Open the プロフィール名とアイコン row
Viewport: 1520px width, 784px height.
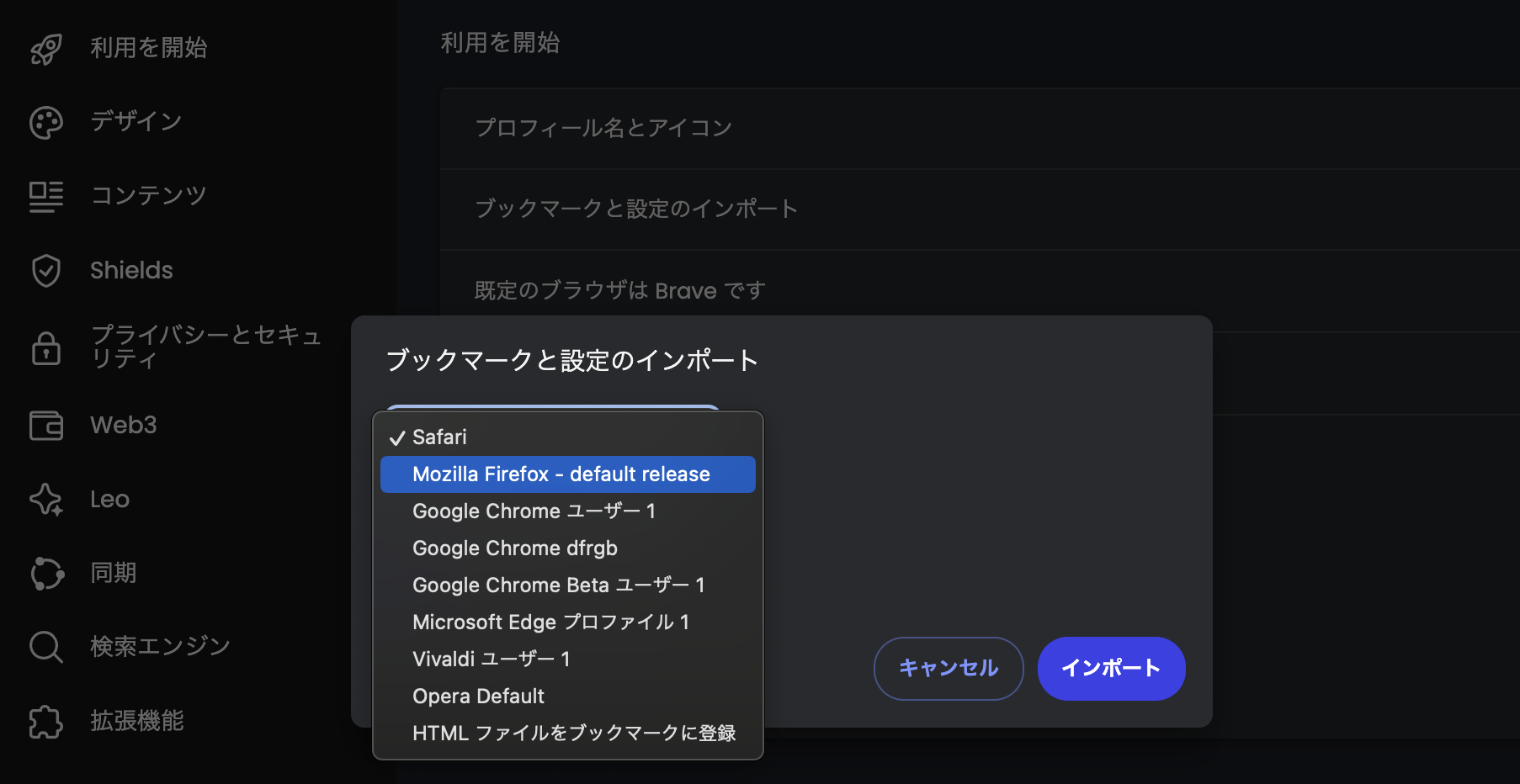980,129
